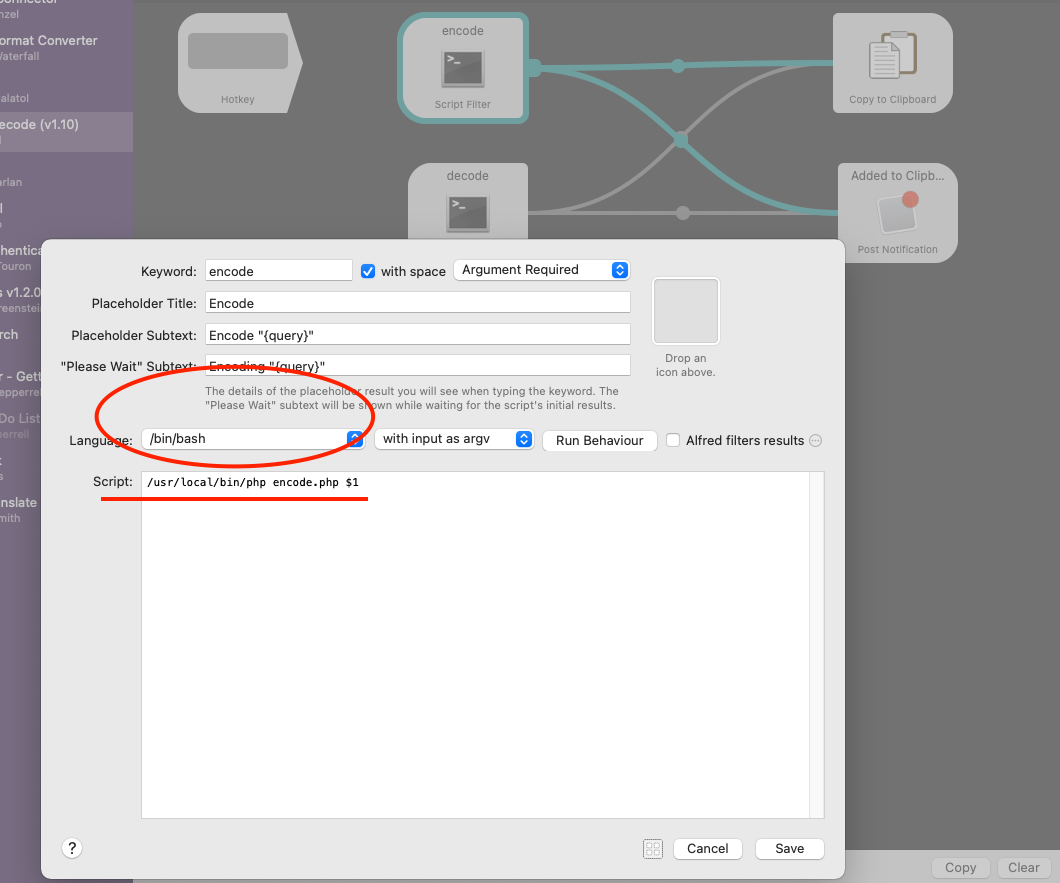Enable 'Alfred filters results' checkbox

click(673, 440)
